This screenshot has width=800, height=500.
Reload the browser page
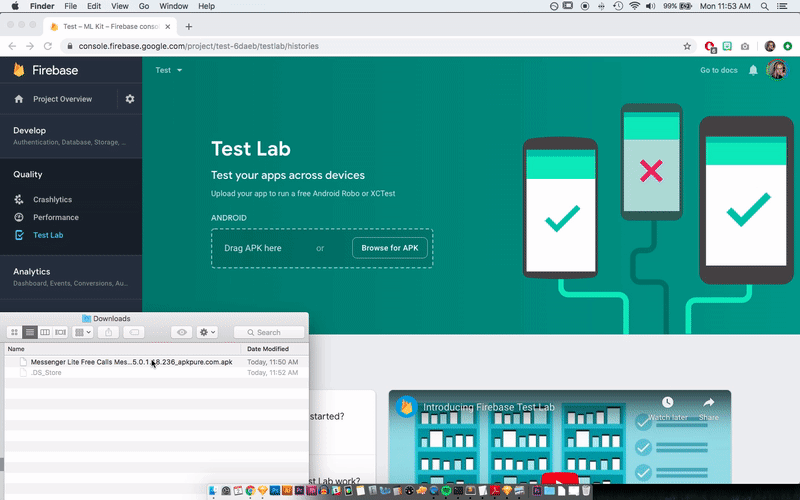(49, 46)
